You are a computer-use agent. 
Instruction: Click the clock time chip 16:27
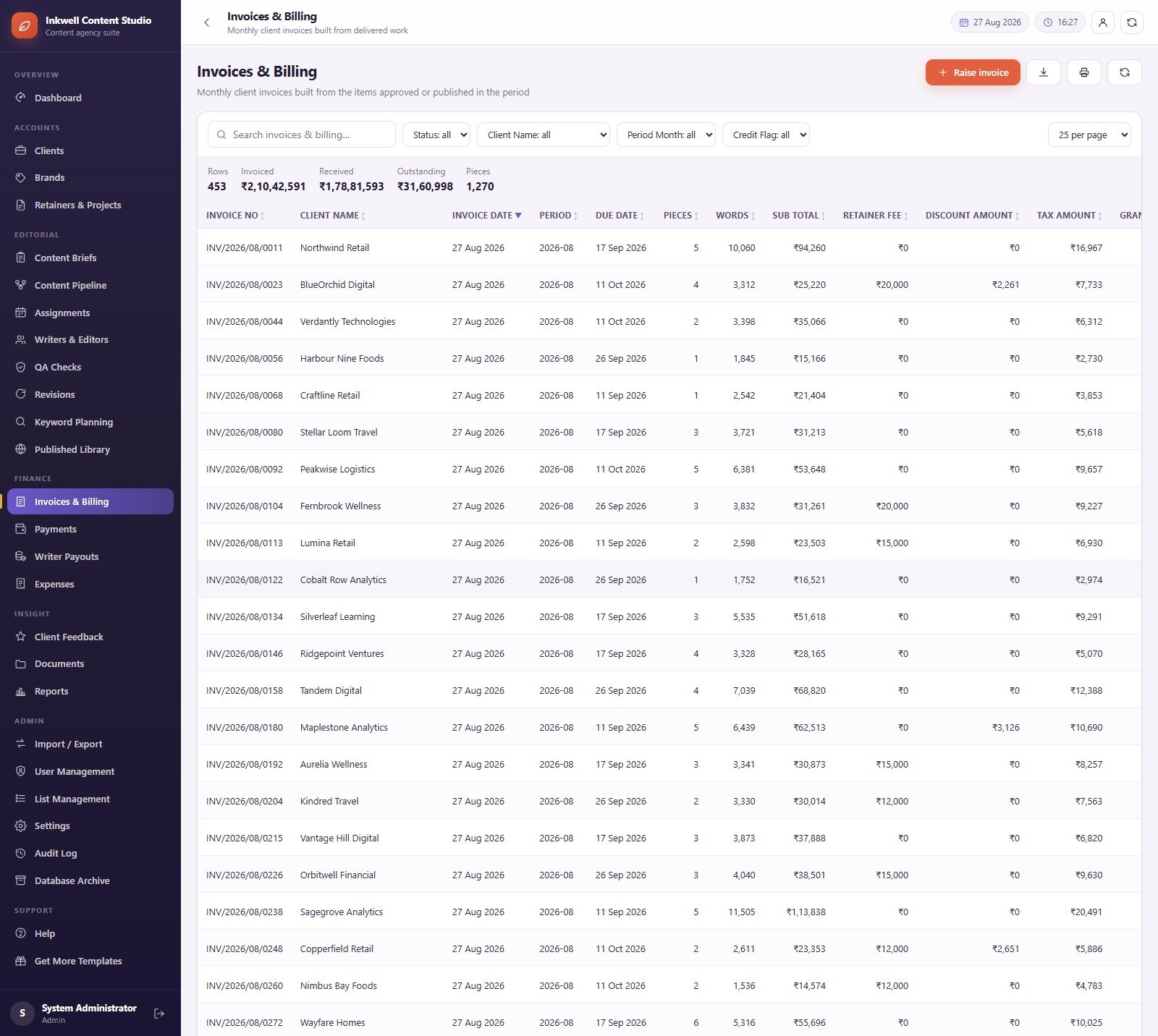click(1060, 22)
